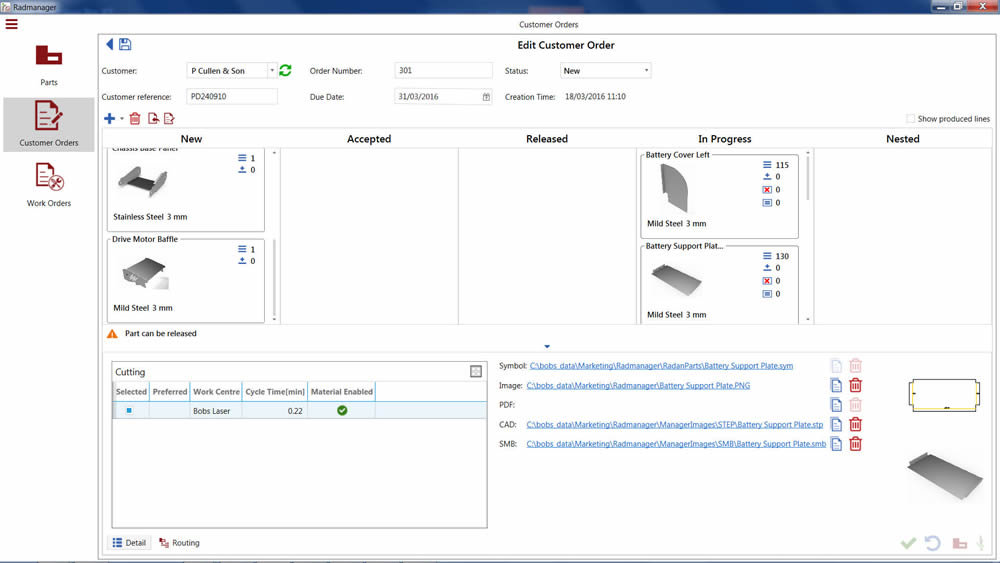This screenshot has height=563, width=1000.
Task: Open the Battery Support Plate.stp CAD link
Action: (x=674, y=425)
